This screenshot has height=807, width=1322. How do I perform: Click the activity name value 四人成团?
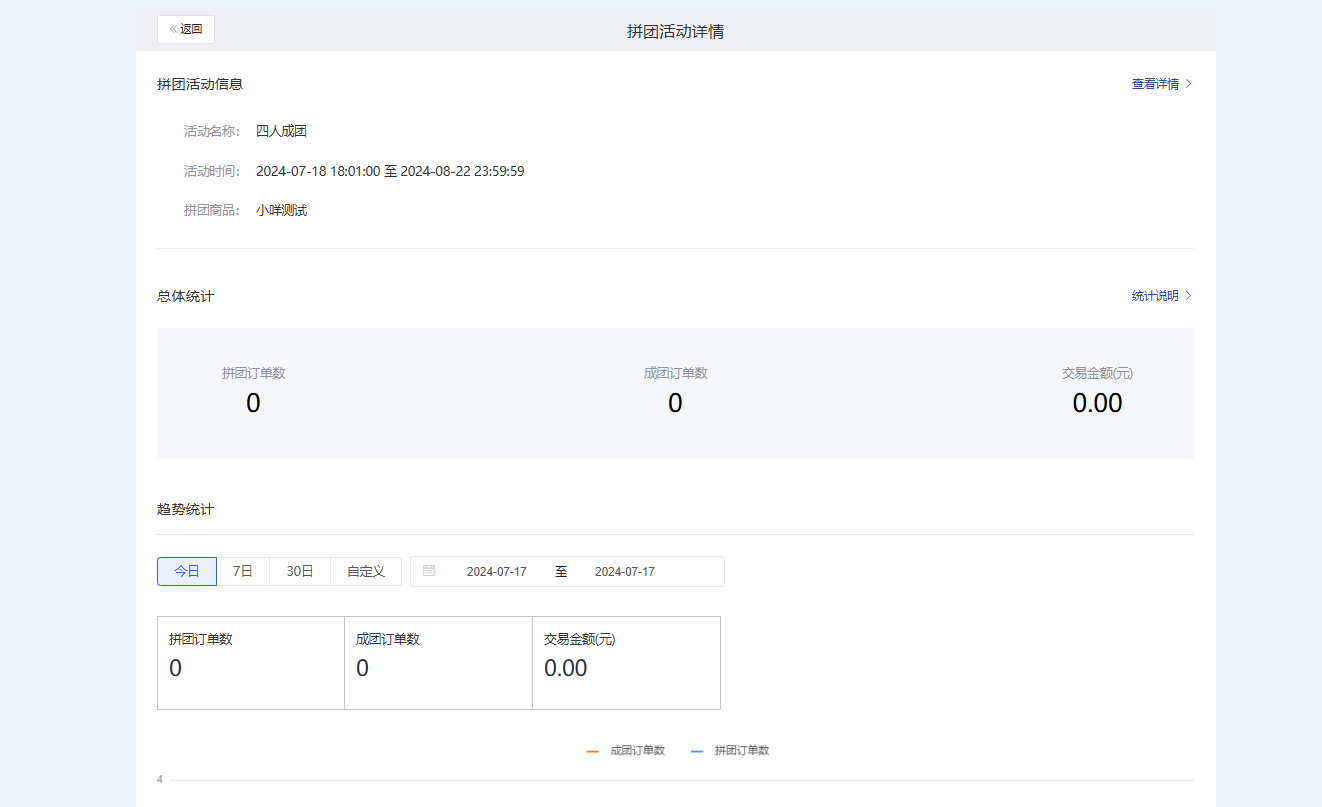pos(282,131)
